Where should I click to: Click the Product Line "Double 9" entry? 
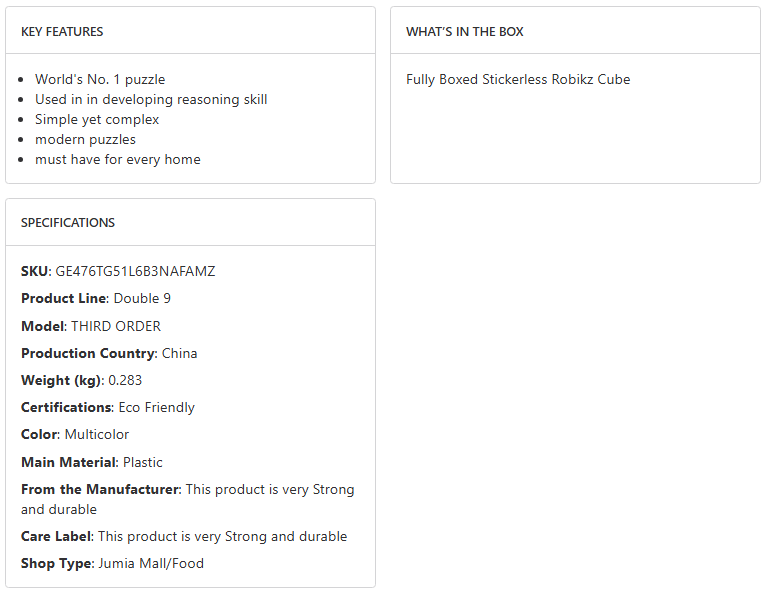[142, 299]
